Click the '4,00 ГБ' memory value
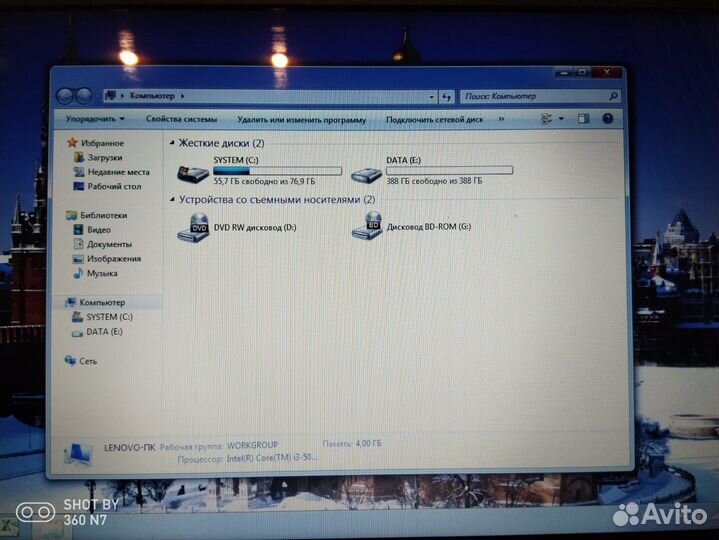 coord(368,443)
